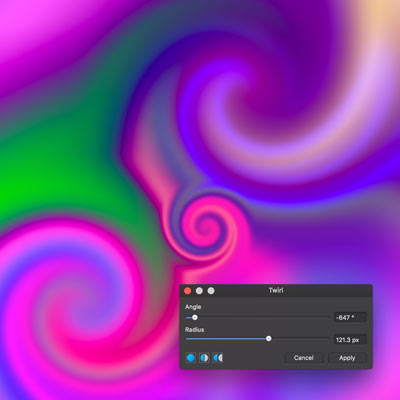Select the full preview mode icon
The width and height of the screenshot is (400, 400).
[x=191, y=358]
